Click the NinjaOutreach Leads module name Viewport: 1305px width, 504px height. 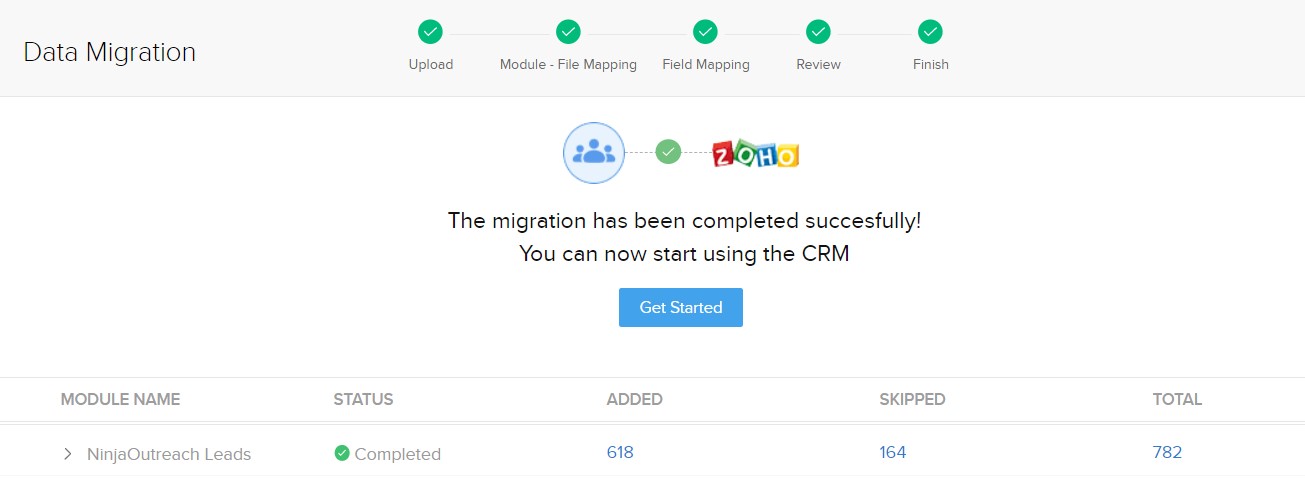click(169, 454)
